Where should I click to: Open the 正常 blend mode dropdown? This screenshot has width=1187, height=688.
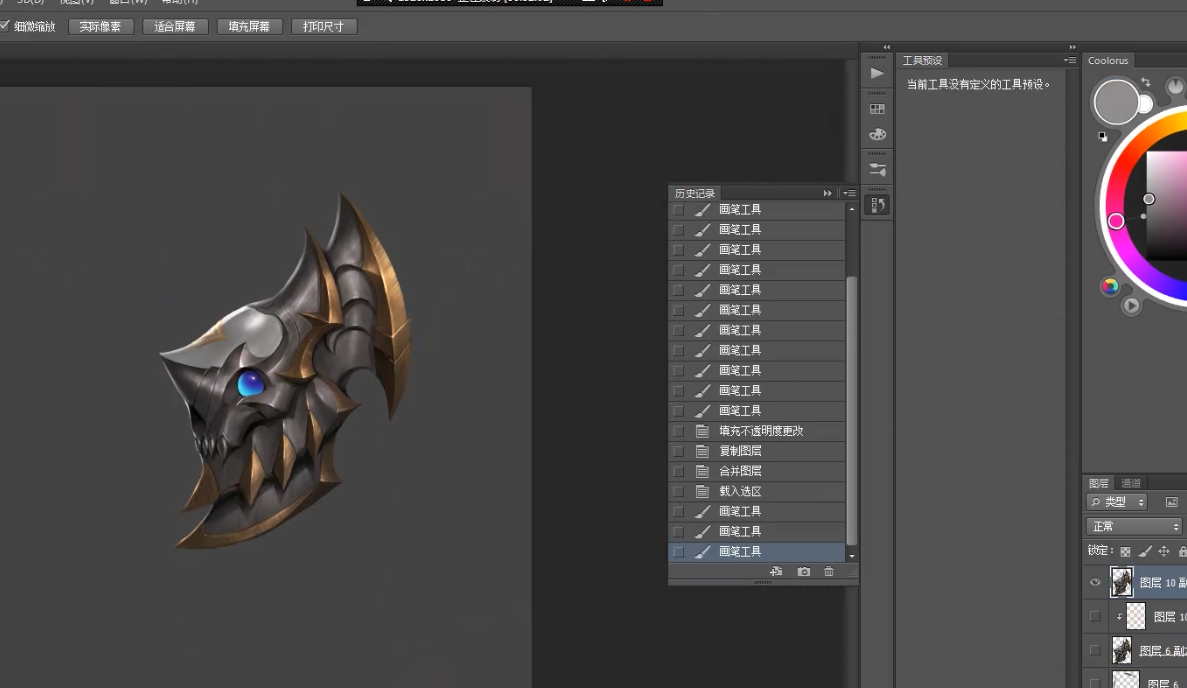(x=1134, y=527)
